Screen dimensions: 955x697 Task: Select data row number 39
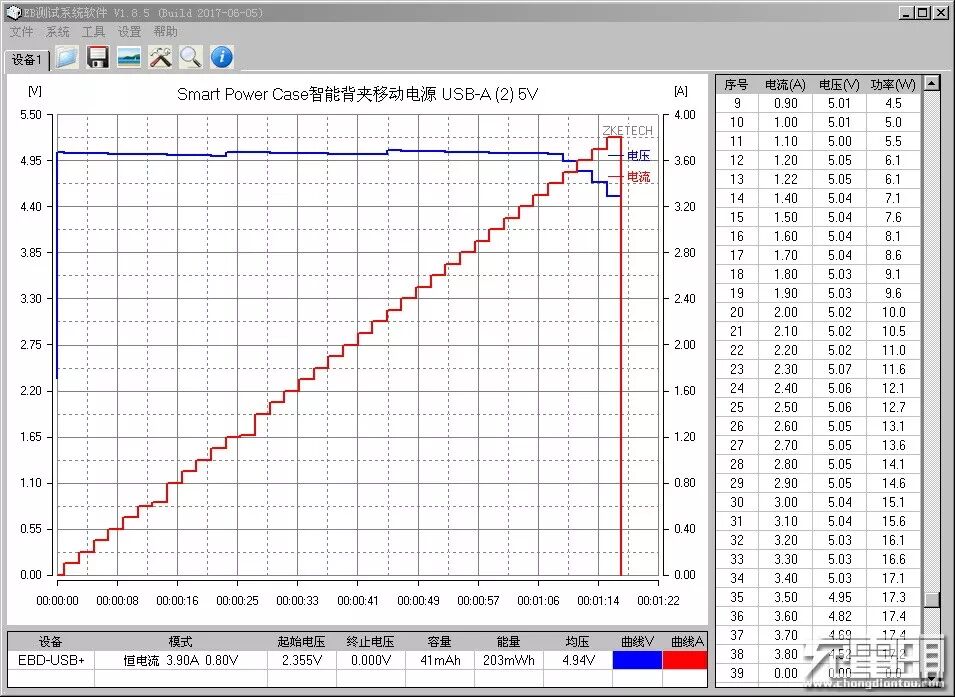(x=819, y=673)
